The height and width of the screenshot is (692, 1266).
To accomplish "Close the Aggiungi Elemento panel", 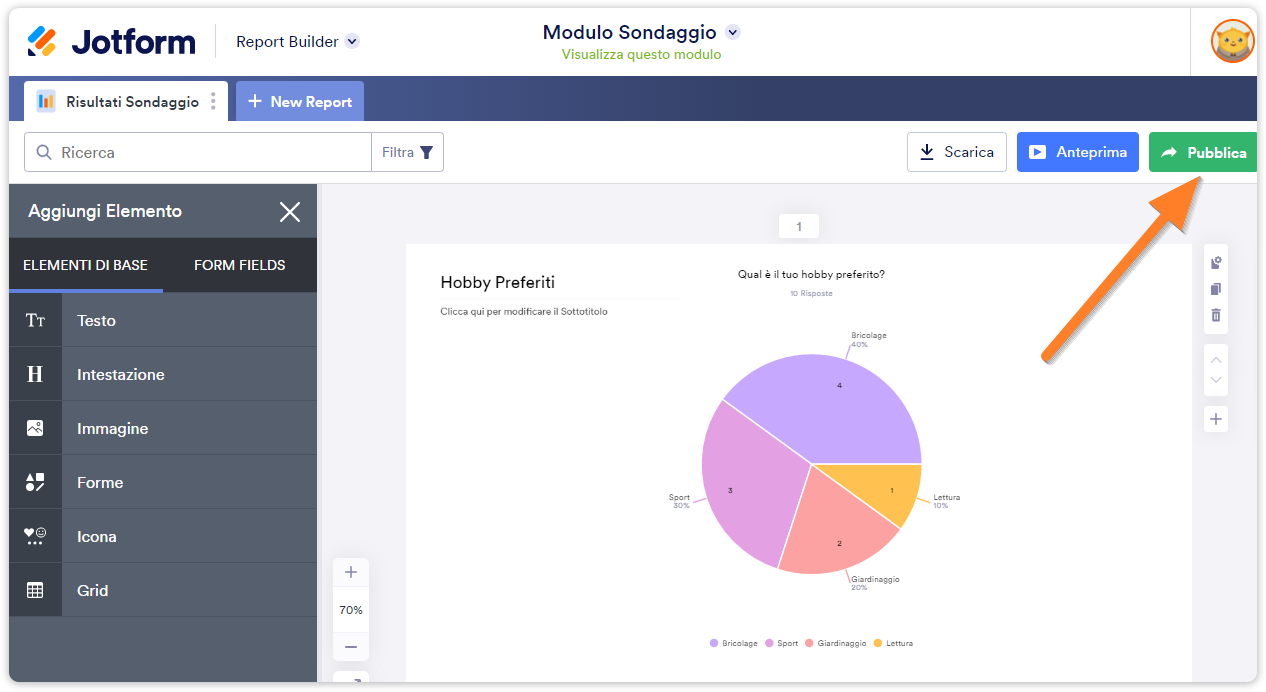I will [290, 212].
